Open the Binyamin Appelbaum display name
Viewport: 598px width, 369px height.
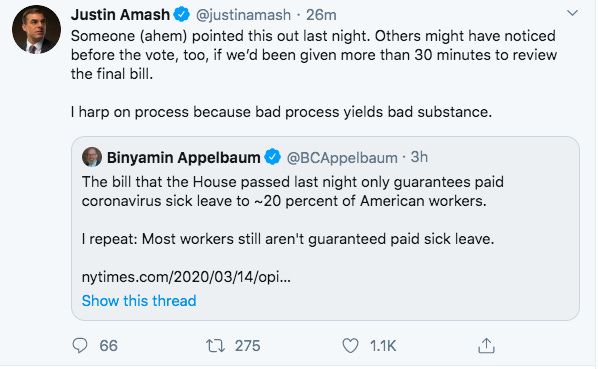click(183, 157)
